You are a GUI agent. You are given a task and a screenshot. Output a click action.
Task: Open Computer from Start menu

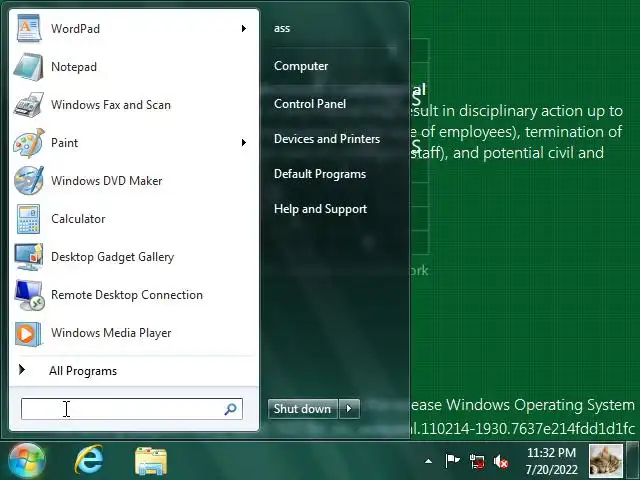click(x=301, y=66)
